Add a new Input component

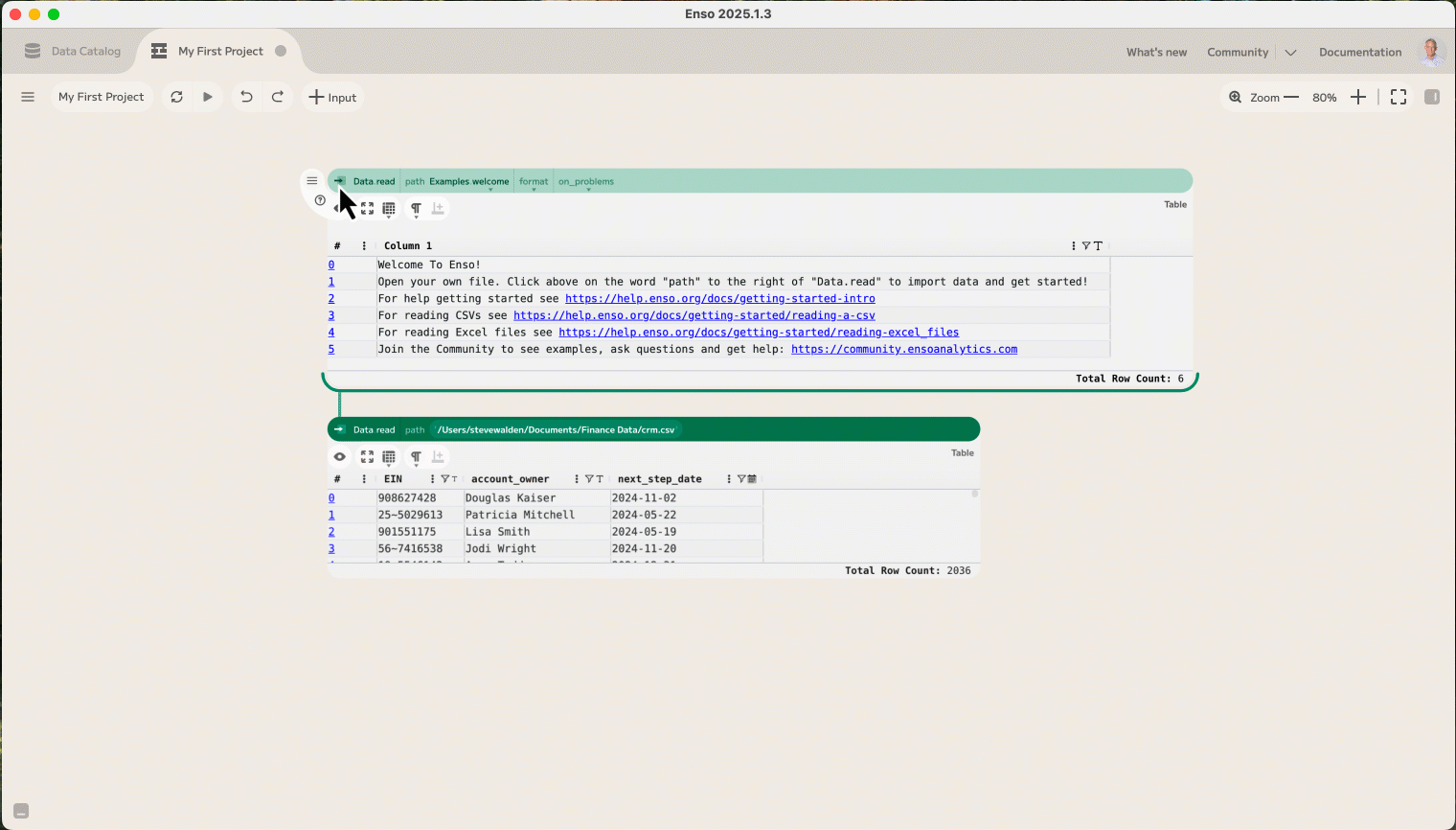click(332, 97)
